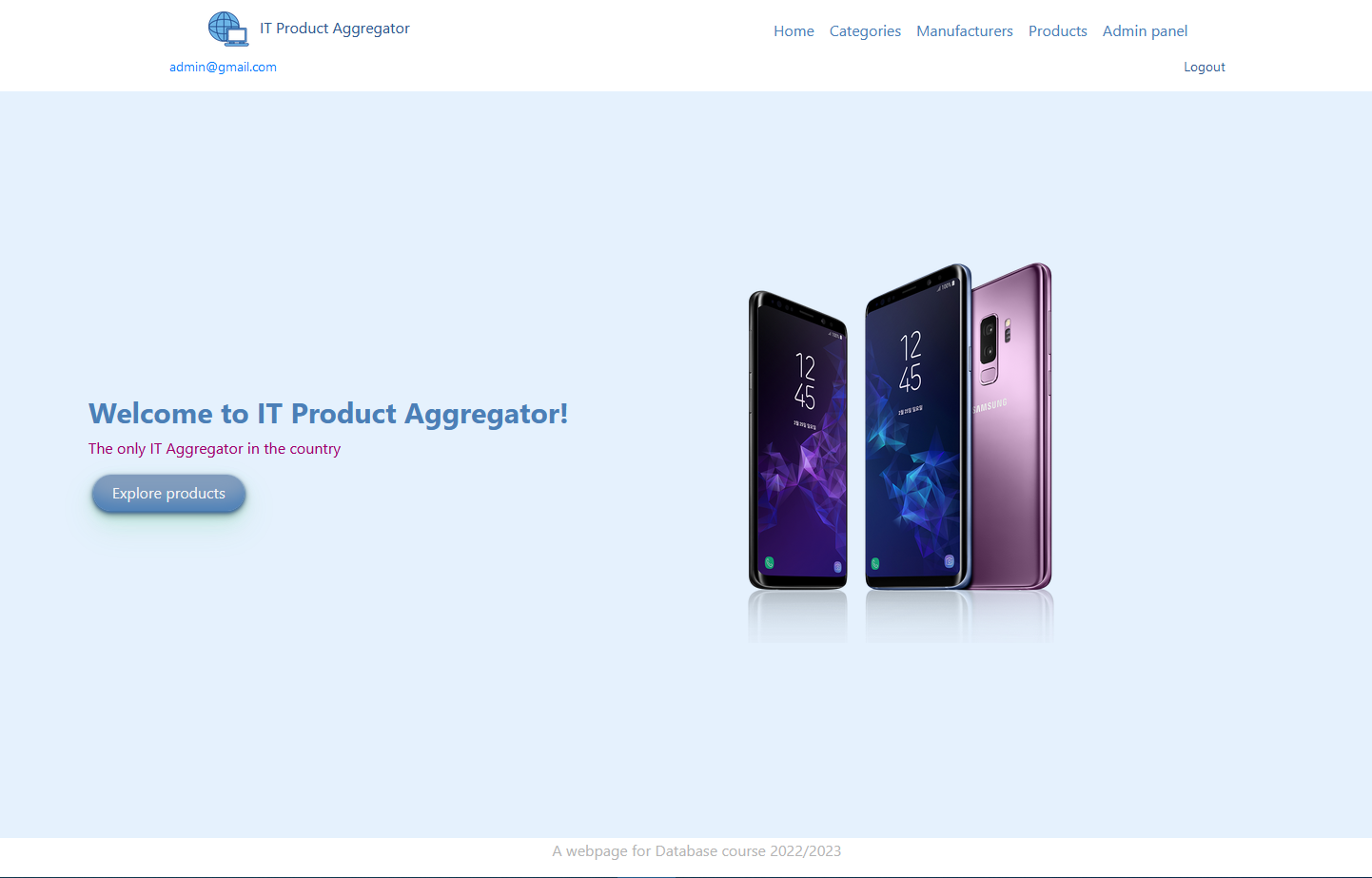Click the 12 45 clock on left phone
This screenshot has height=878, width=1372.
pos(805,380)
